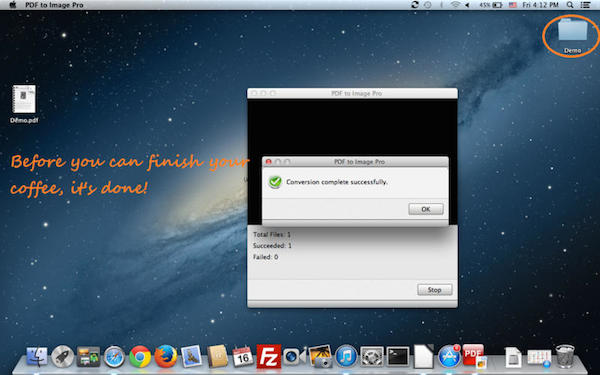Open FaceTime camera icon in dock

pyautogui.click(x=294, y=357)
